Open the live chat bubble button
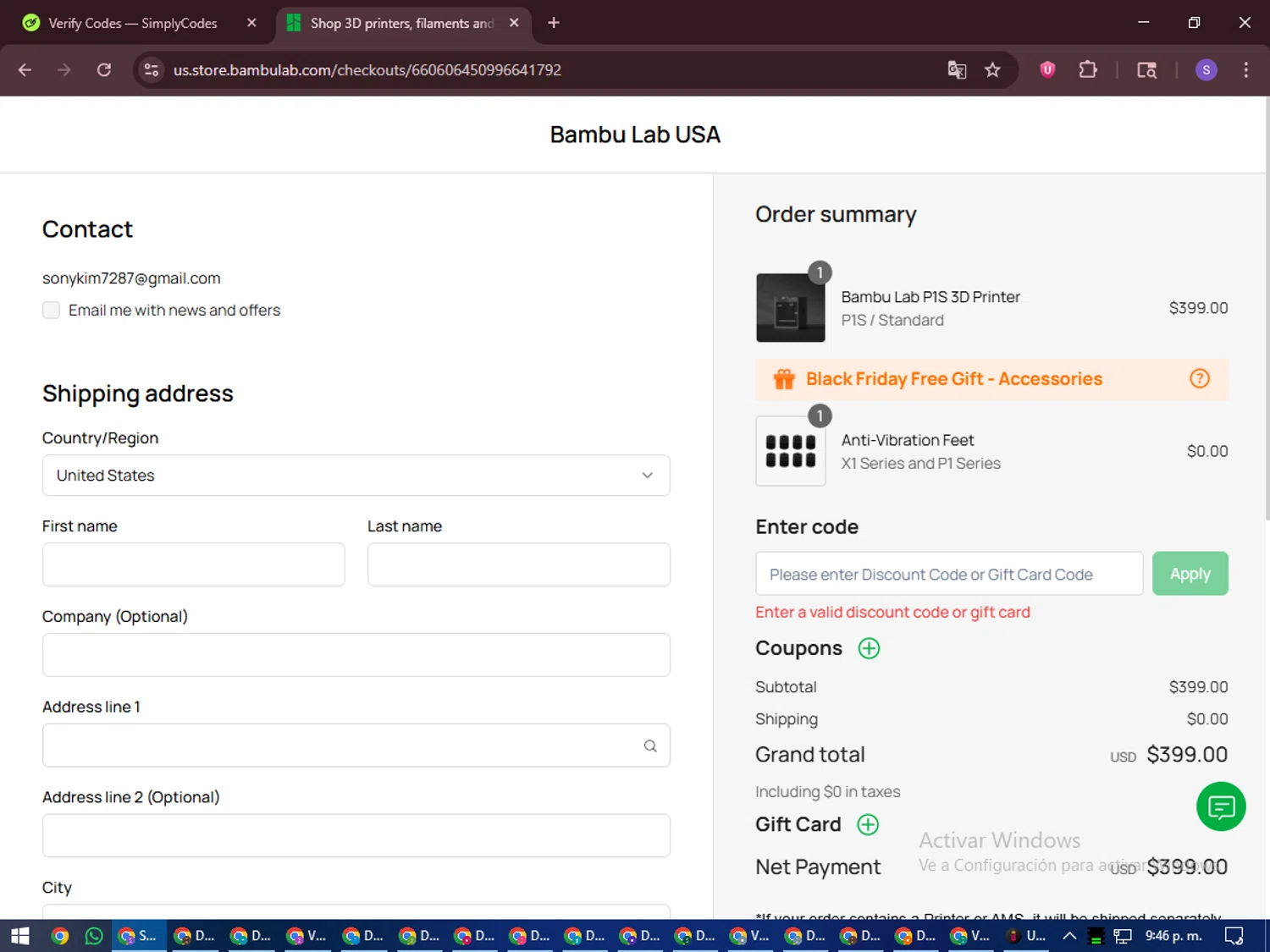This screenshot has height=952, width=1270. 1221,806
